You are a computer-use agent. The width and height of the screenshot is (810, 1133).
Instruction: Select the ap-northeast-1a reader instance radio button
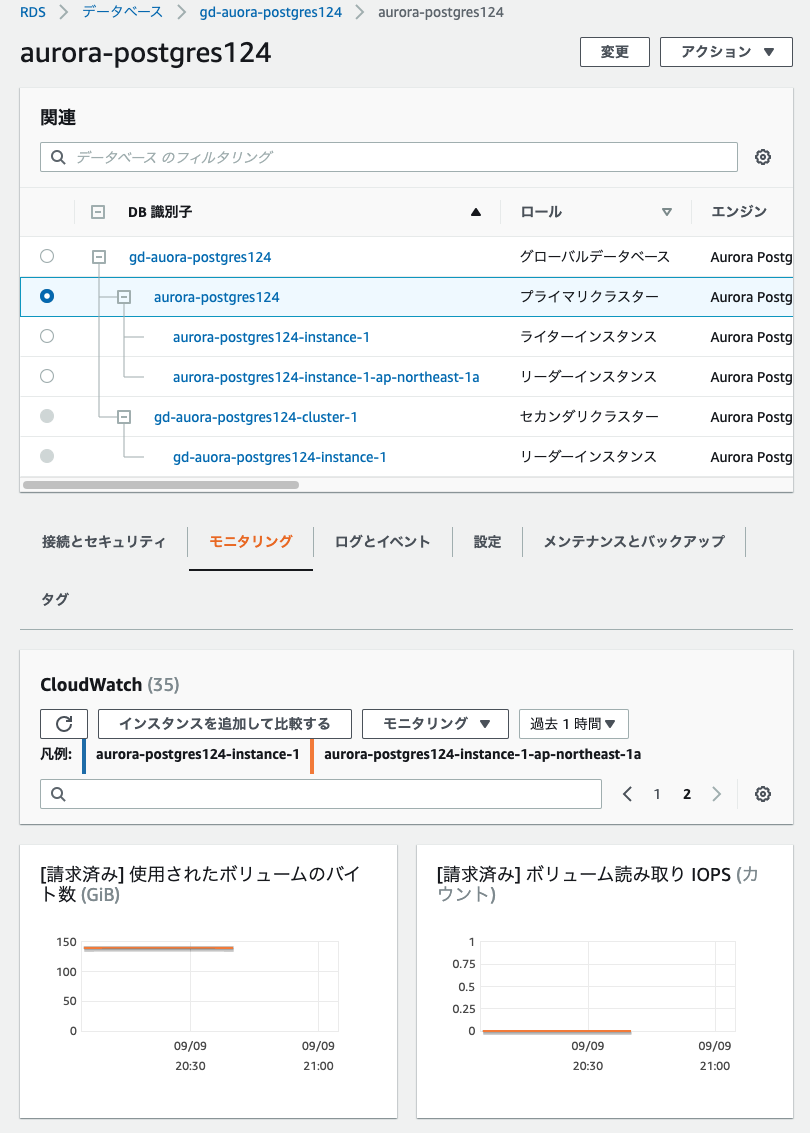[47, 376]
